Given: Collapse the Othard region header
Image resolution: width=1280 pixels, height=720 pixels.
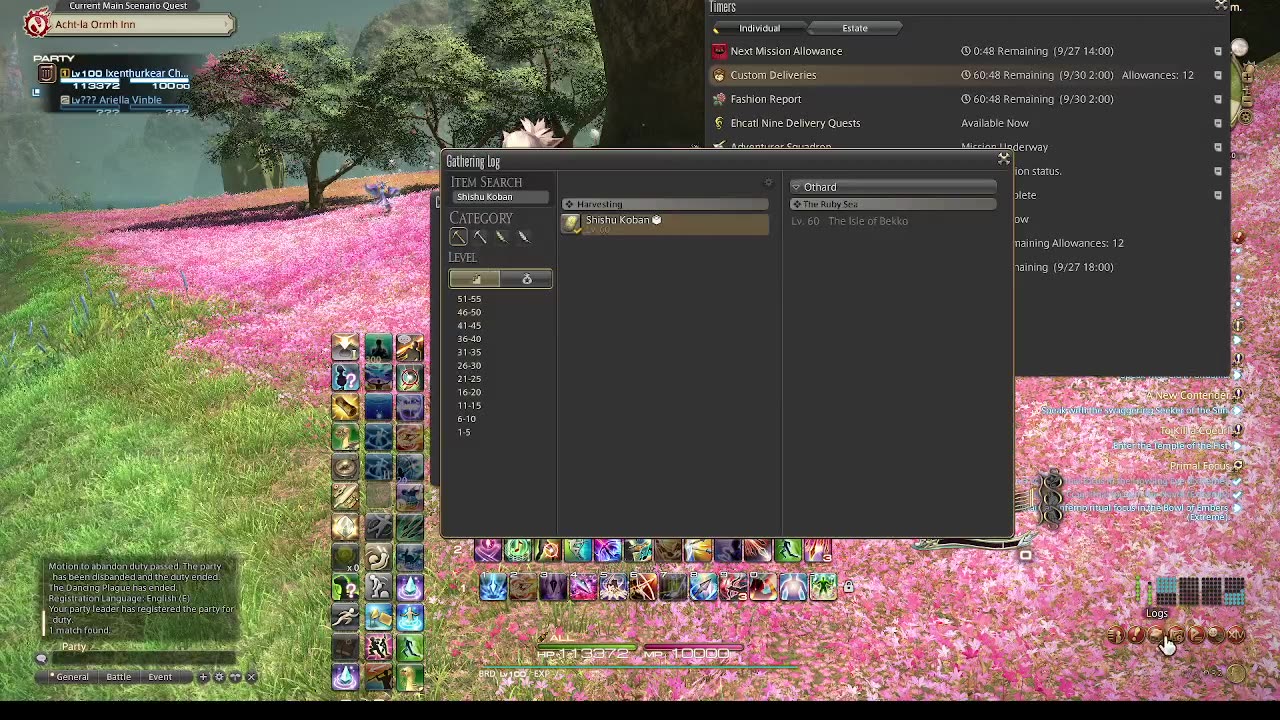Looking at the screenshot, I should tap(893, 187).
